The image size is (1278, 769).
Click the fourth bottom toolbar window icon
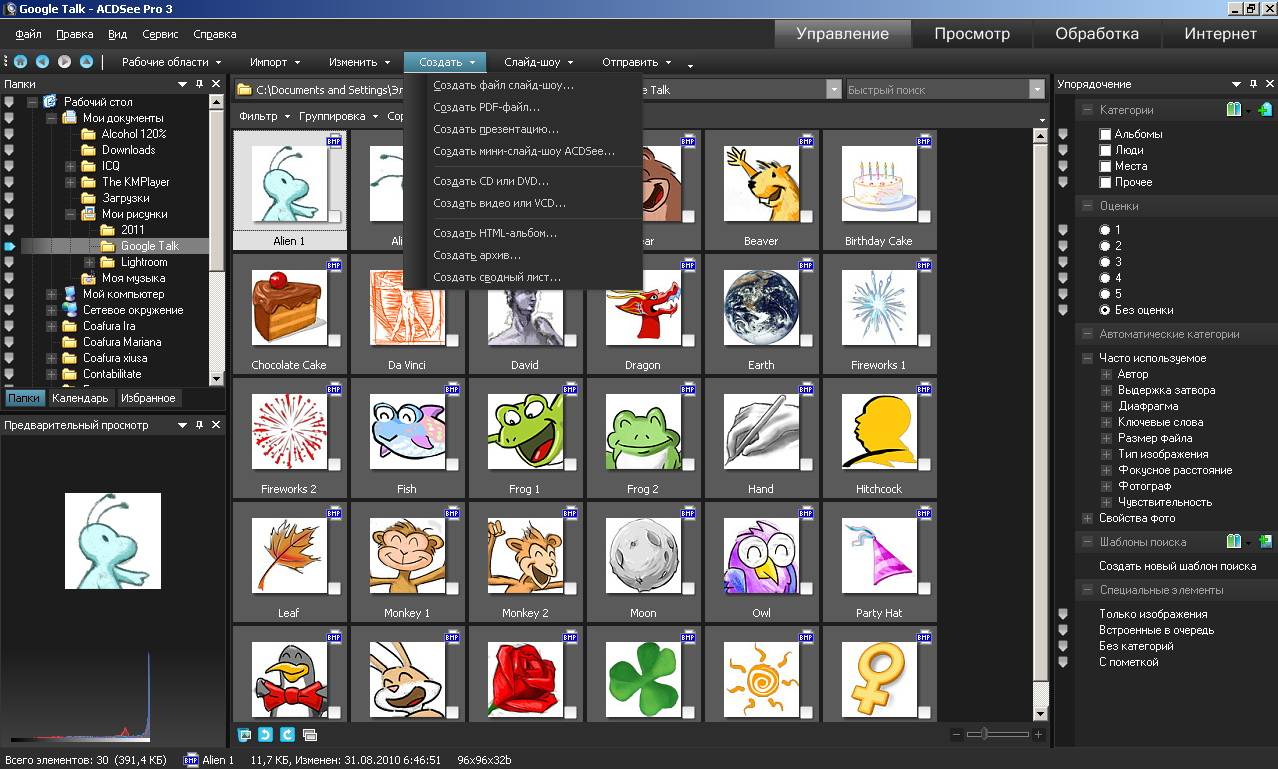tap(309, 735)
